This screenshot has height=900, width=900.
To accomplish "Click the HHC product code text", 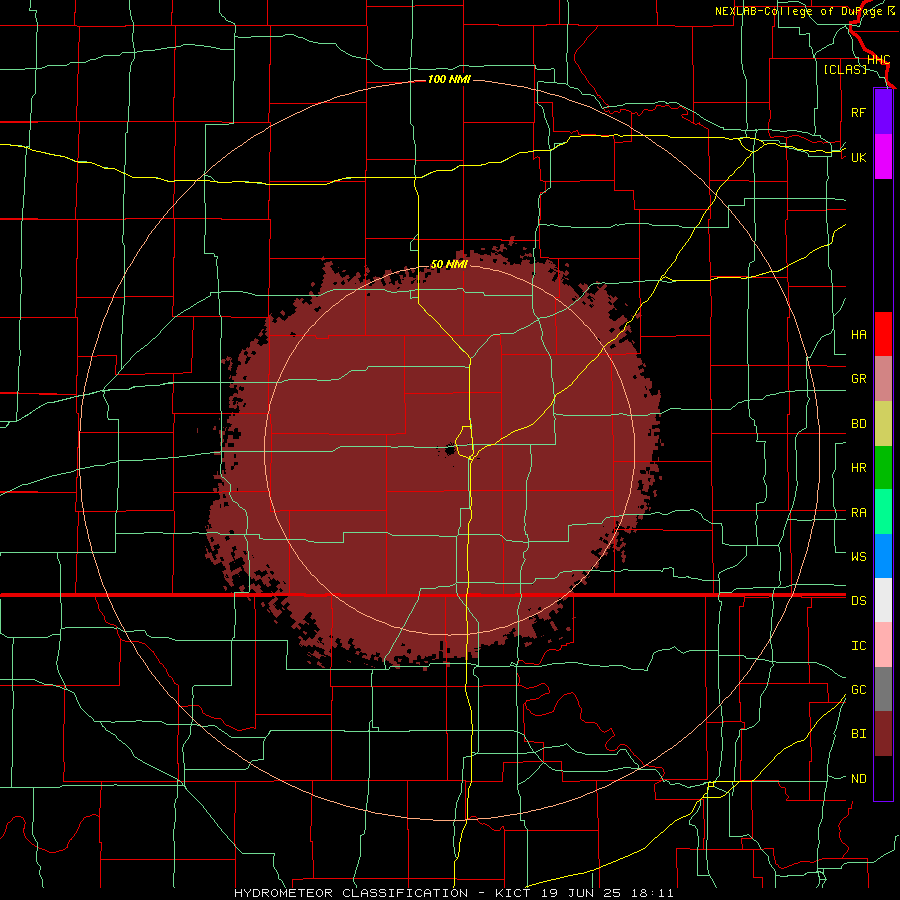I will [x=878, y=60].
